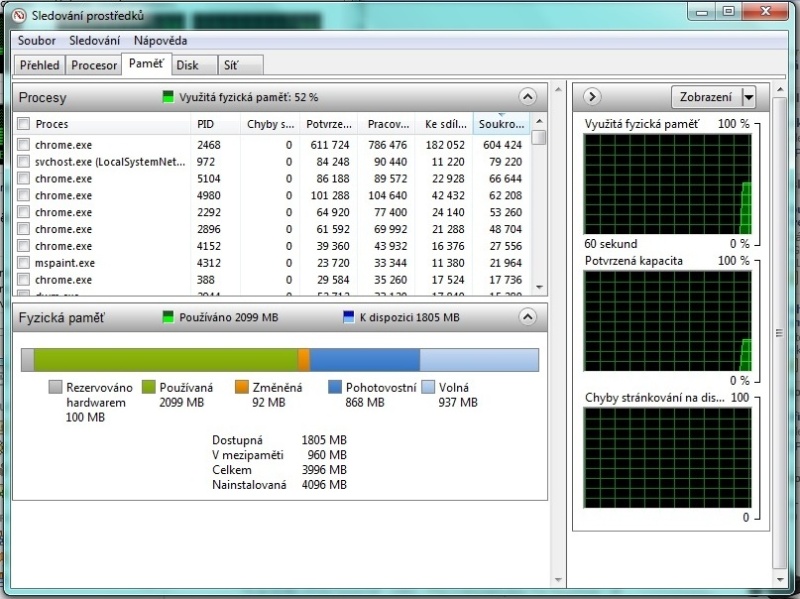Collapse the Procesy section
This screenshot has height=599, width=800.
528,96
